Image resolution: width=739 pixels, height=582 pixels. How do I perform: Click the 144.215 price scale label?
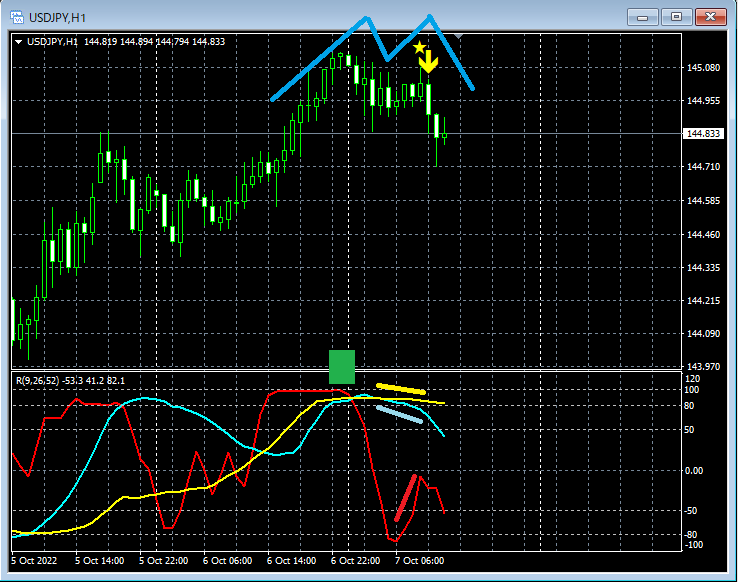[703, 300]
